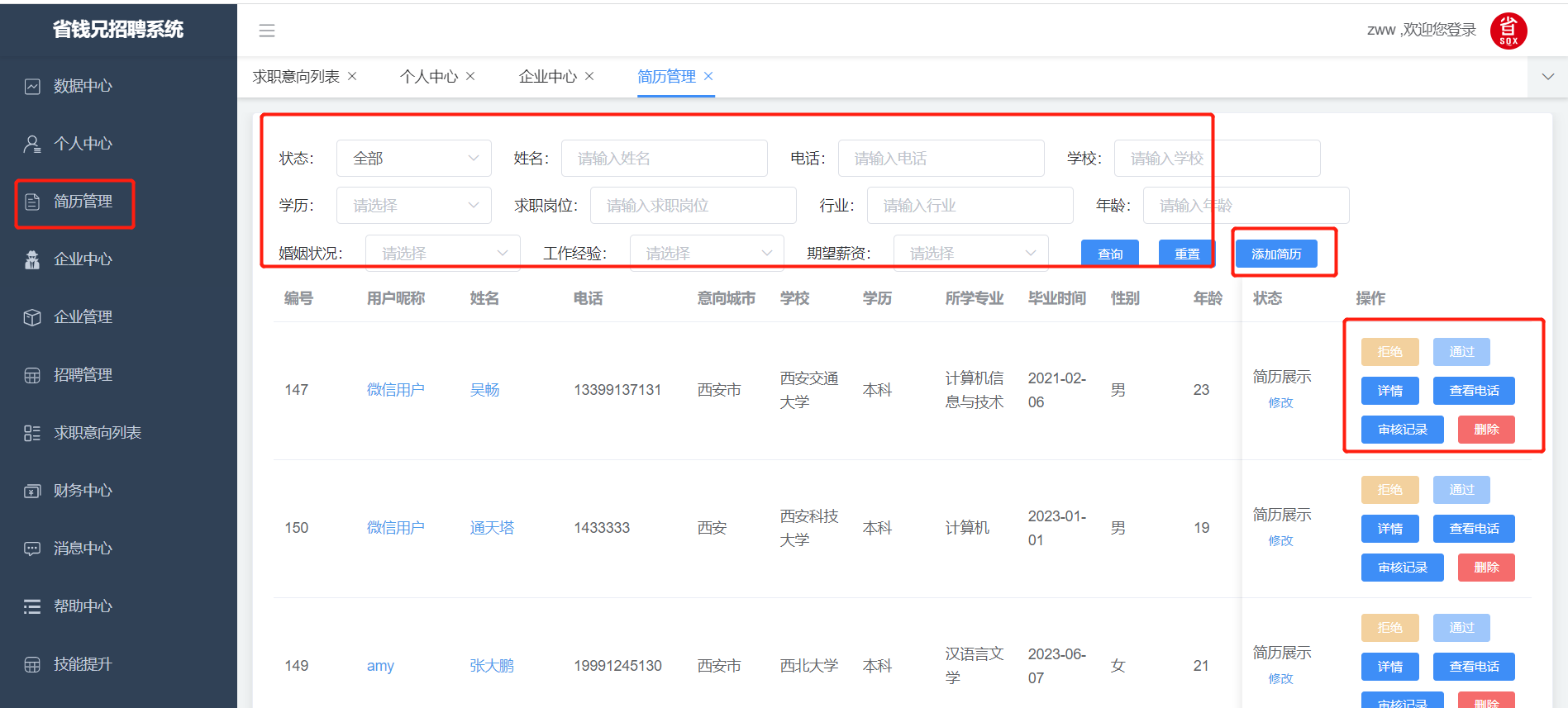1568x708 pixels.
Task: Close the 企业中心 tab
Action: 589,76
